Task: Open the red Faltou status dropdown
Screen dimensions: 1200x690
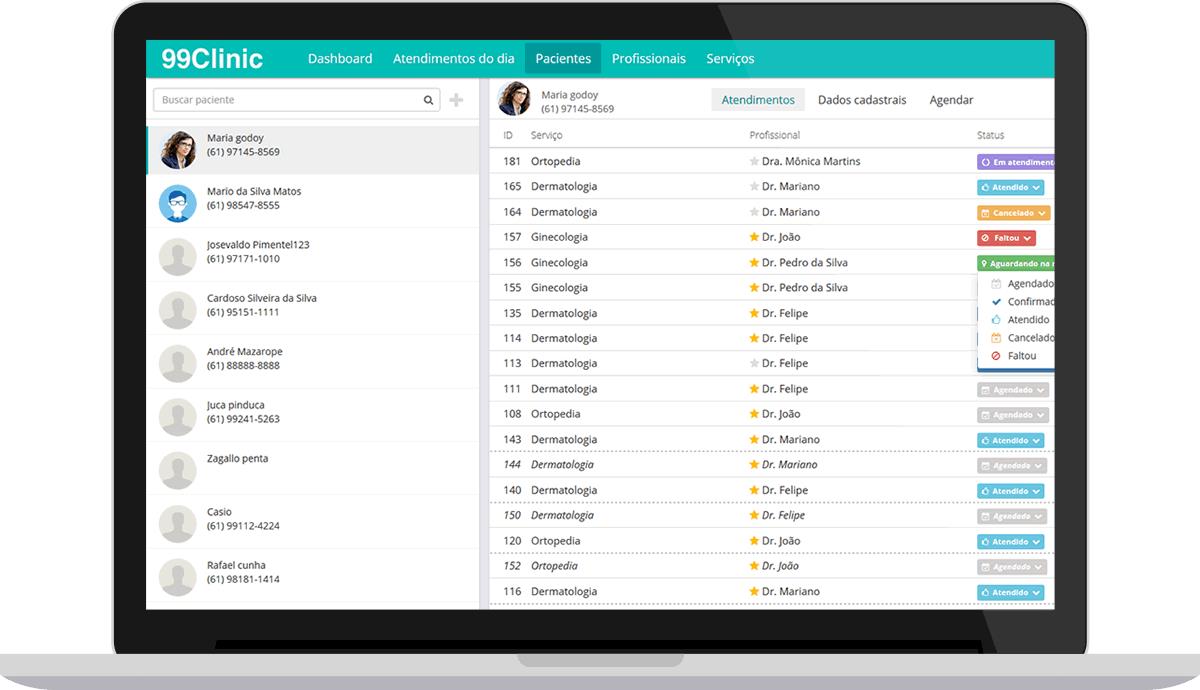Action: 1006,238
